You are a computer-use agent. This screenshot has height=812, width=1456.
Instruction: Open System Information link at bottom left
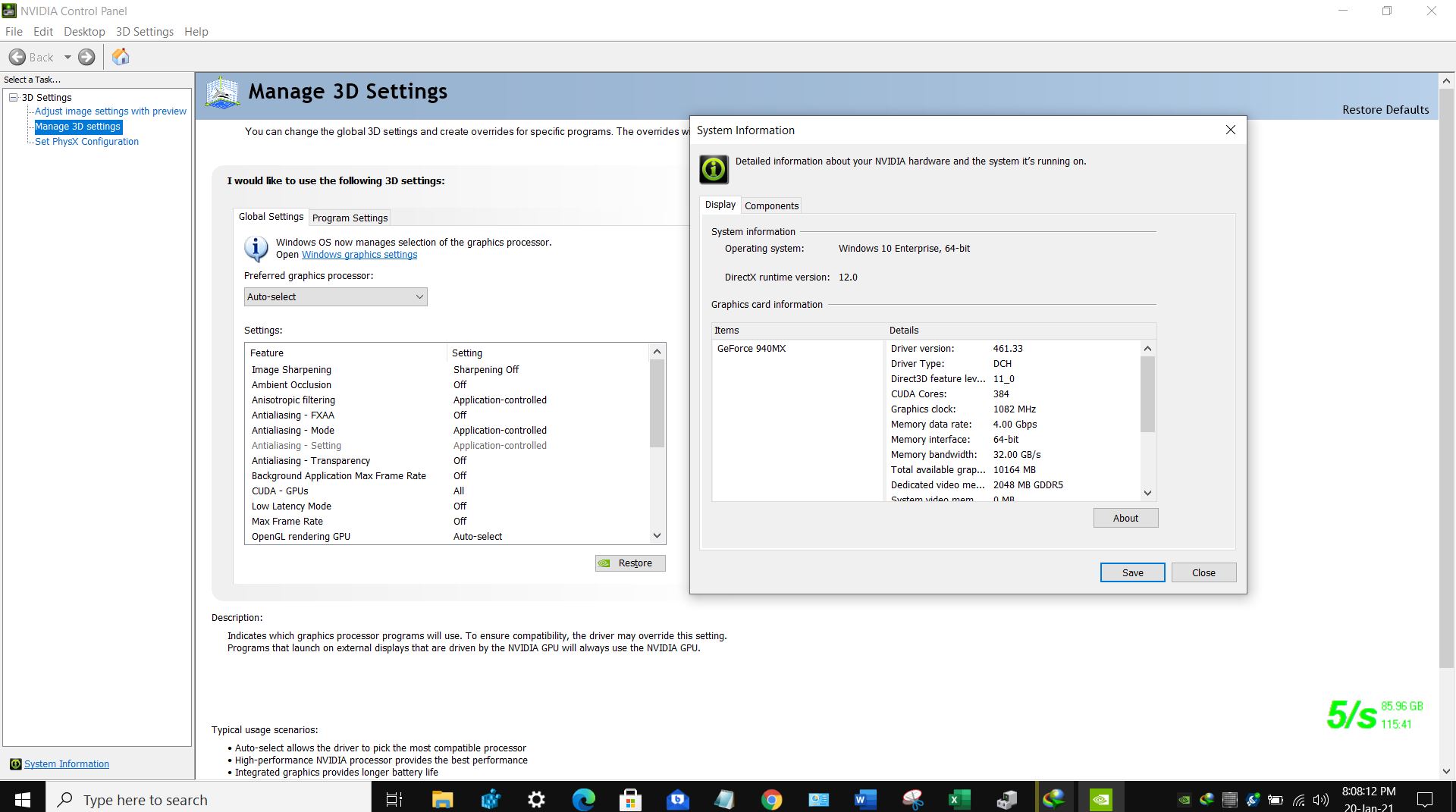67,764
